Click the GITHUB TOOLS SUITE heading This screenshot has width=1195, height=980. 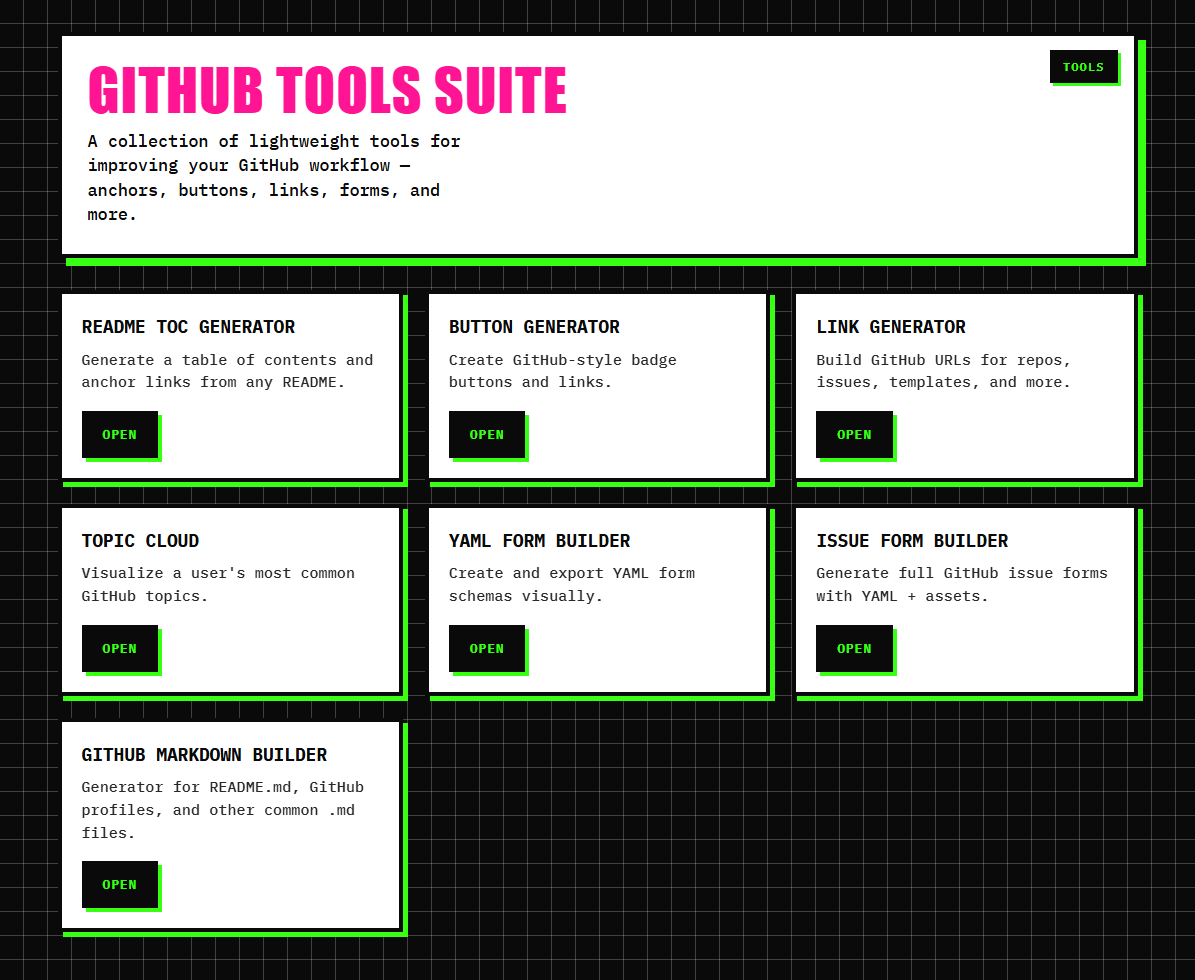(x=328, y=91)
